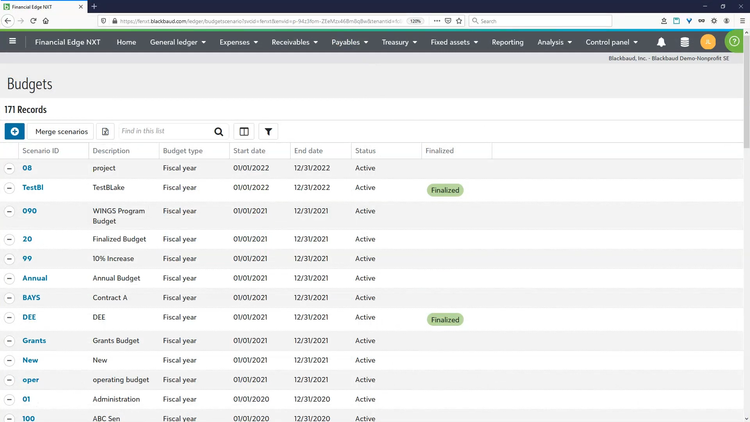The image size is (750, 422).
Task: Add a new budget scenario
Action: [x=14, y=131]
